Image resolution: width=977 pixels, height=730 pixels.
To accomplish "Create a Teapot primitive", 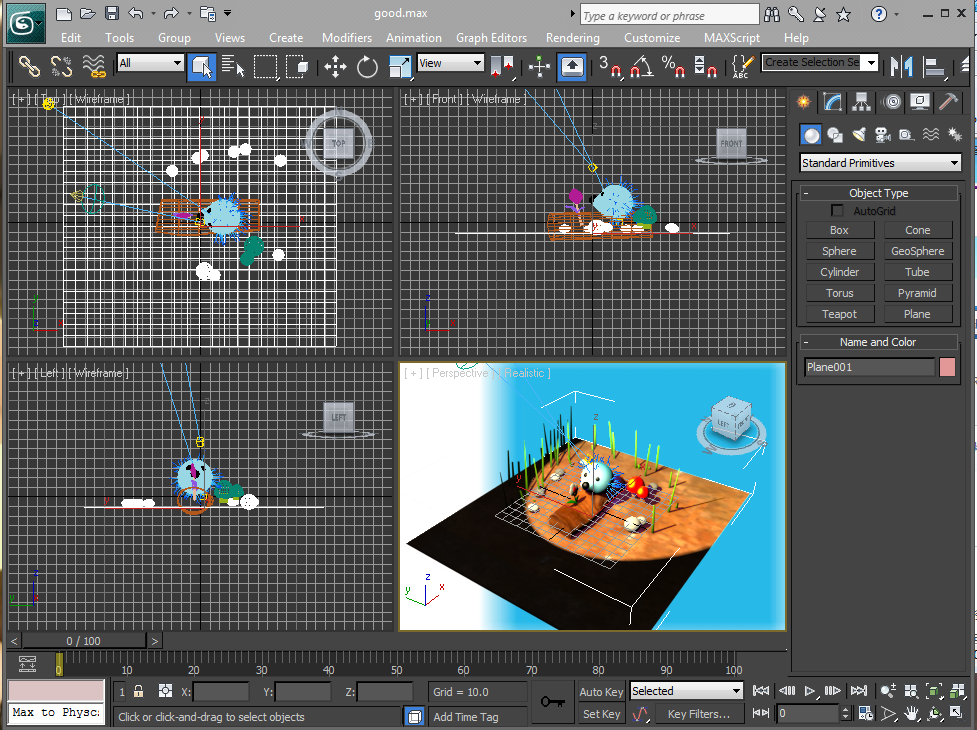I will [839, 314].
